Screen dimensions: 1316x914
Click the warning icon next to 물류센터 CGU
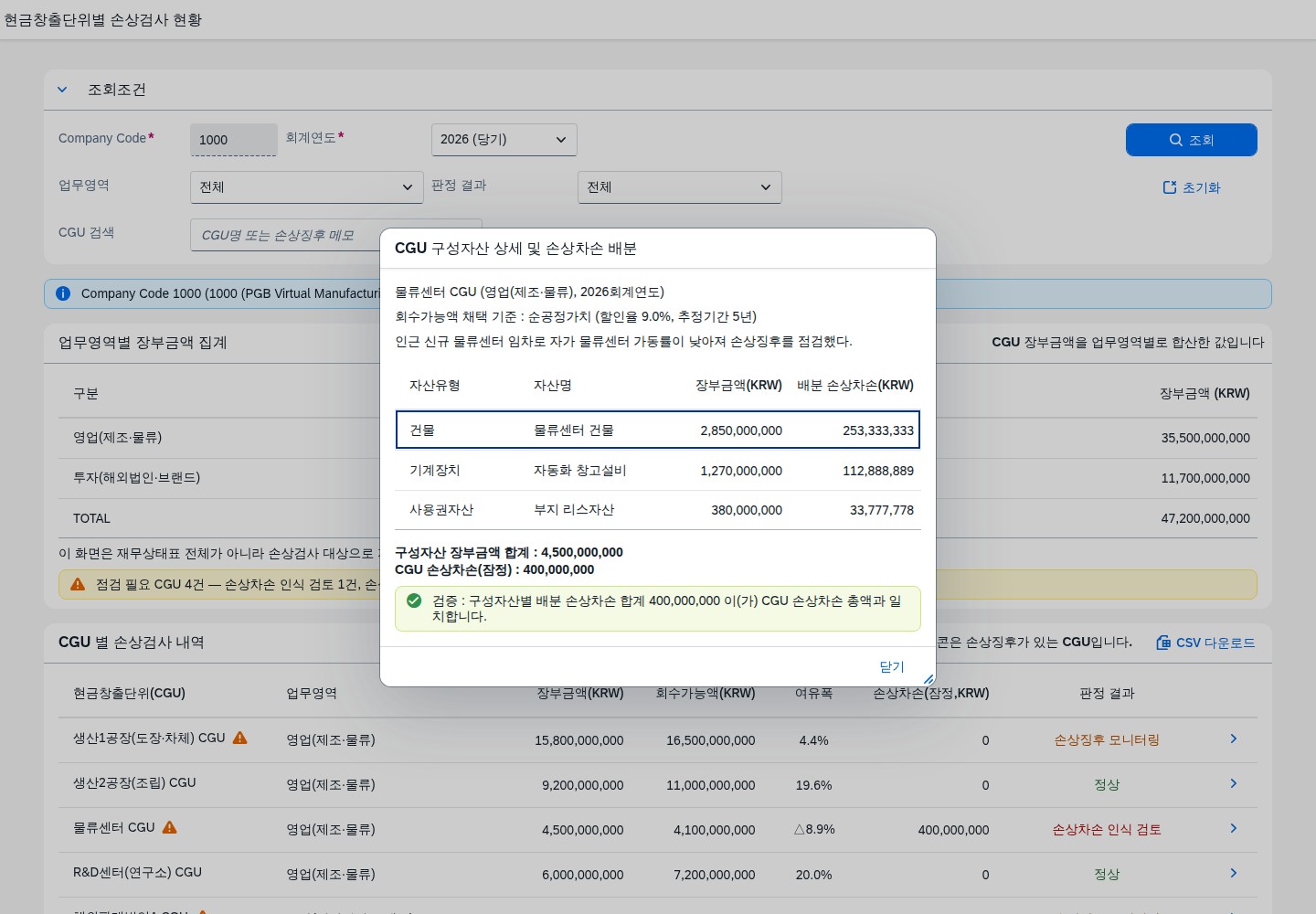tap(169, 827)
